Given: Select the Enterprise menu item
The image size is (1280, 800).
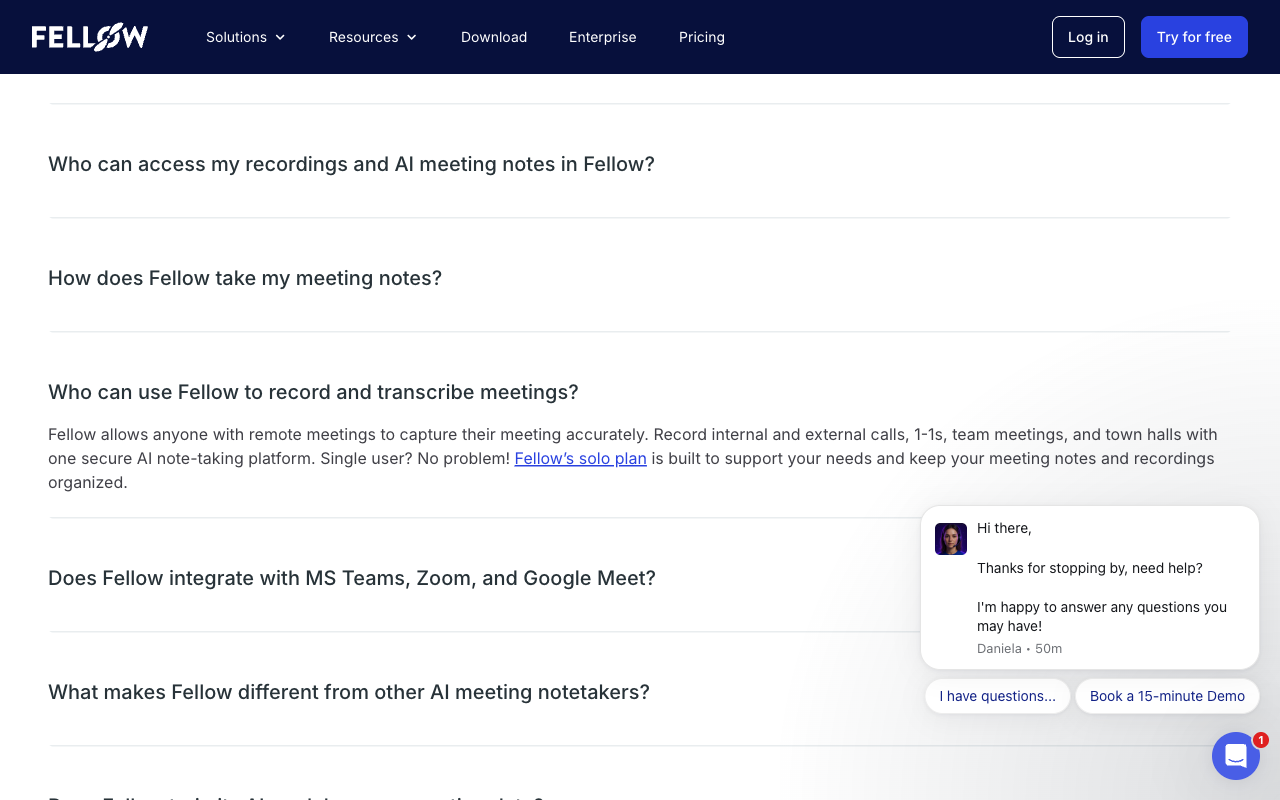Looking at the screenshot, I should coord(603,37).
